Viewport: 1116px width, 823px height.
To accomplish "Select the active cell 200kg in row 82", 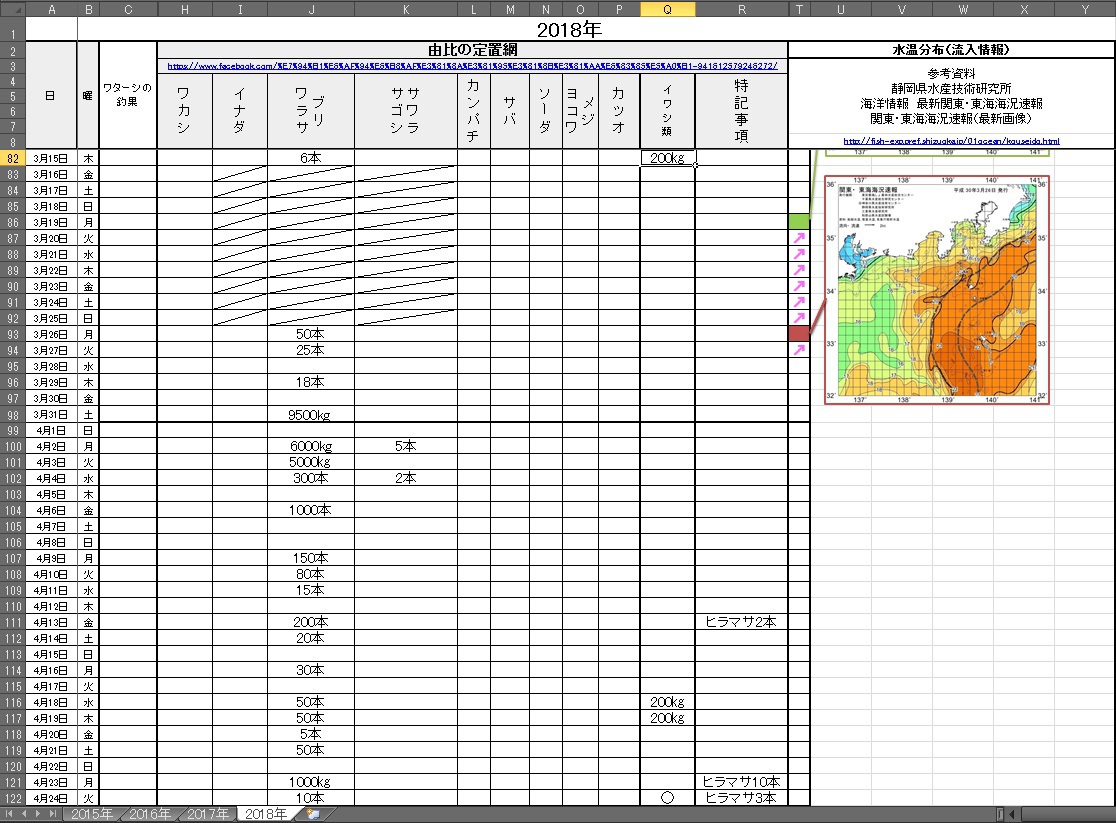I will pos(668,158).
